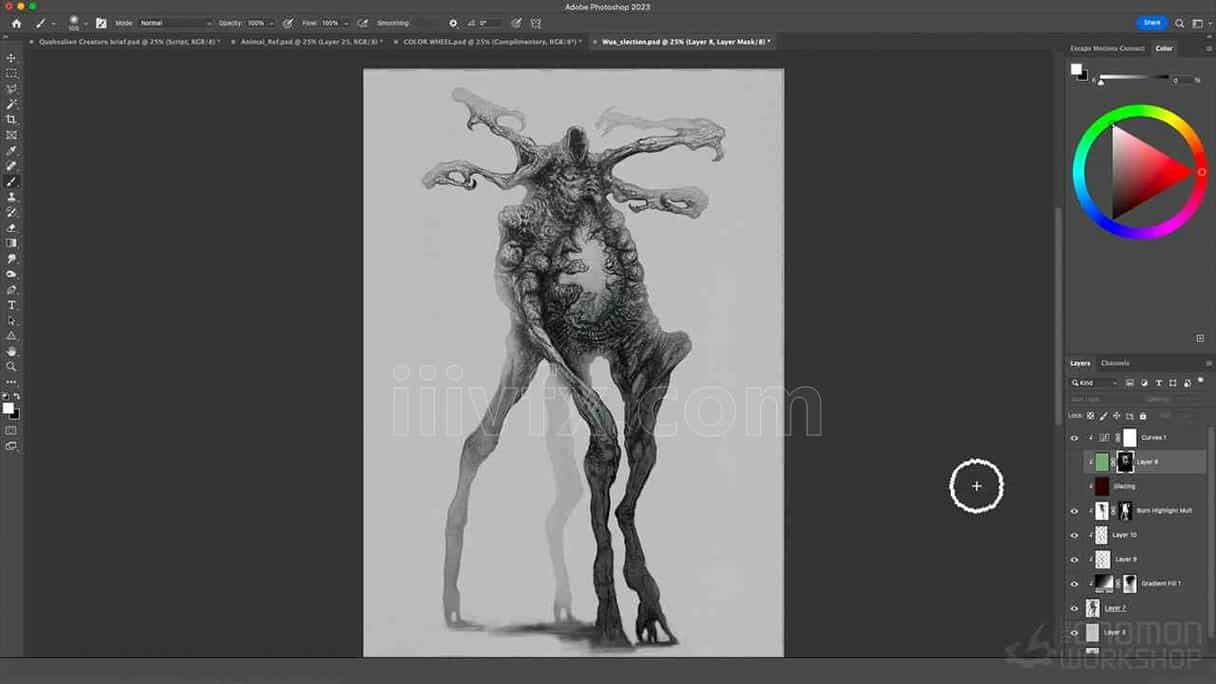
Task: Open the Search icon in top bar
Action: click(1180, 23)
